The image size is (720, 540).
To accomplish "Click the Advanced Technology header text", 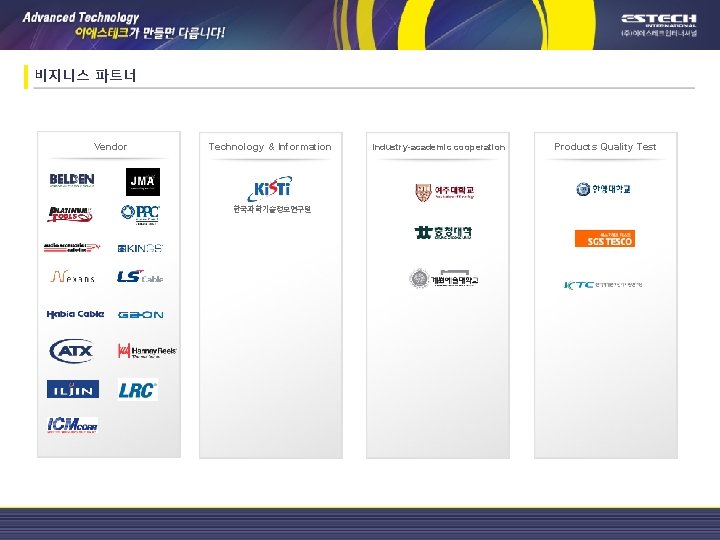I will pos(81,17).
